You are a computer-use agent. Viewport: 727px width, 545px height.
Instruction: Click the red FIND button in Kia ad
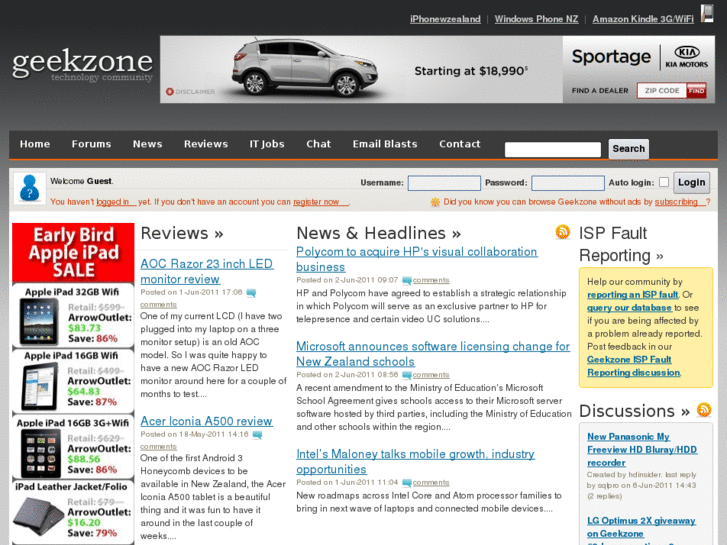(696, 90)
